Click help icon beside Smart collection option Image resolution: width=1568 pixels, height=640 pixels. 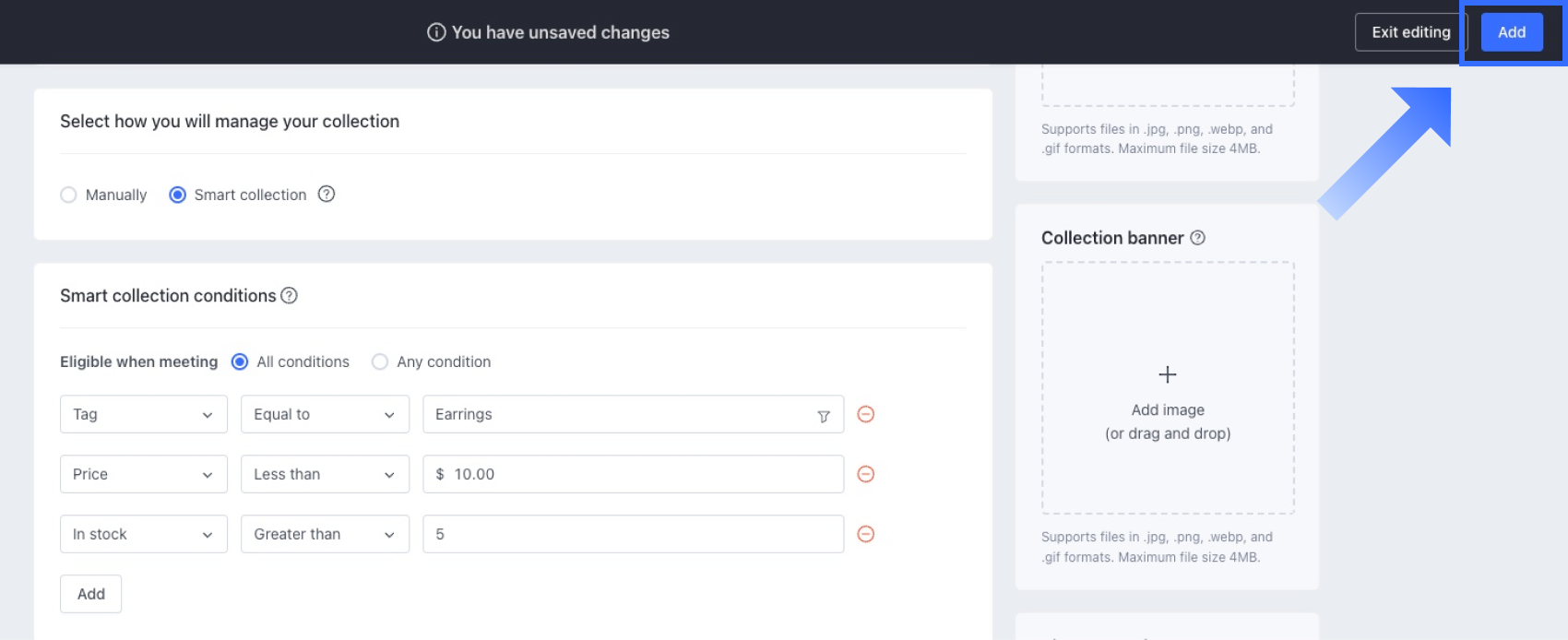[327, 195]
